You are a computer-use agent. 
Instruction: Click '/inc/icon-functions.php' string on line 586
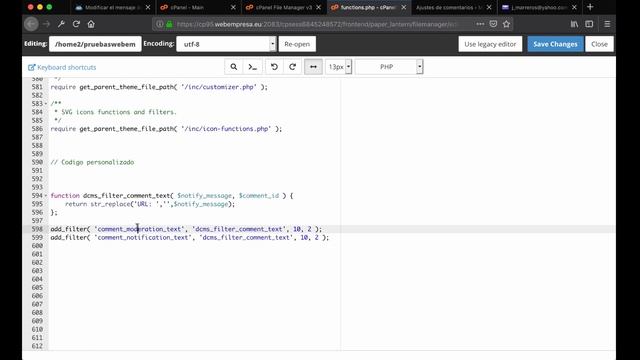click(x=226, y=129)
